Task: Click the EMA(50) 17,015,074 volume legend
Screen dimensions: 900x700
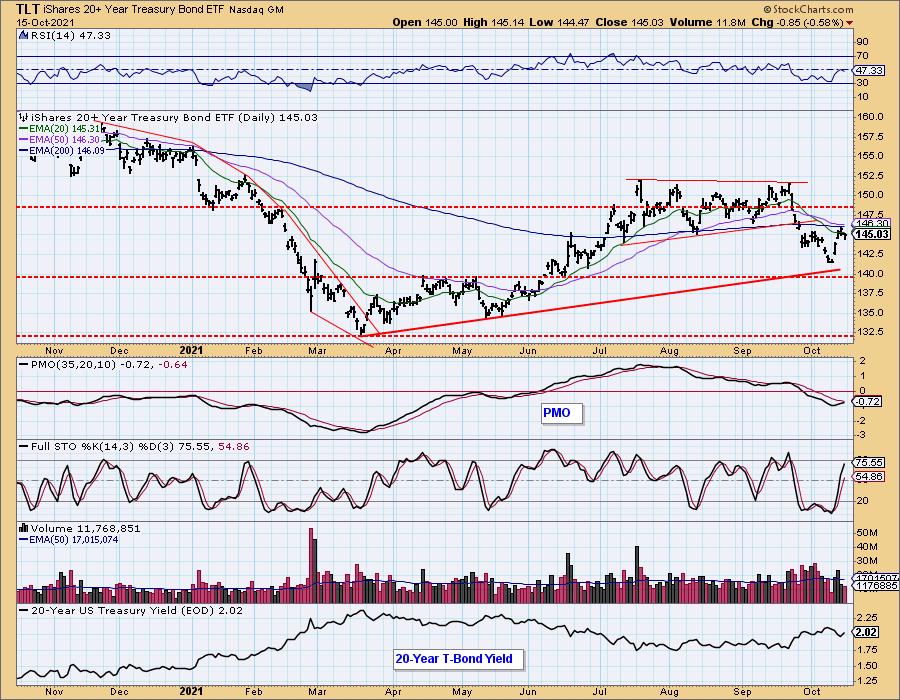Action: pyautogui.click(x=73, y=539)
